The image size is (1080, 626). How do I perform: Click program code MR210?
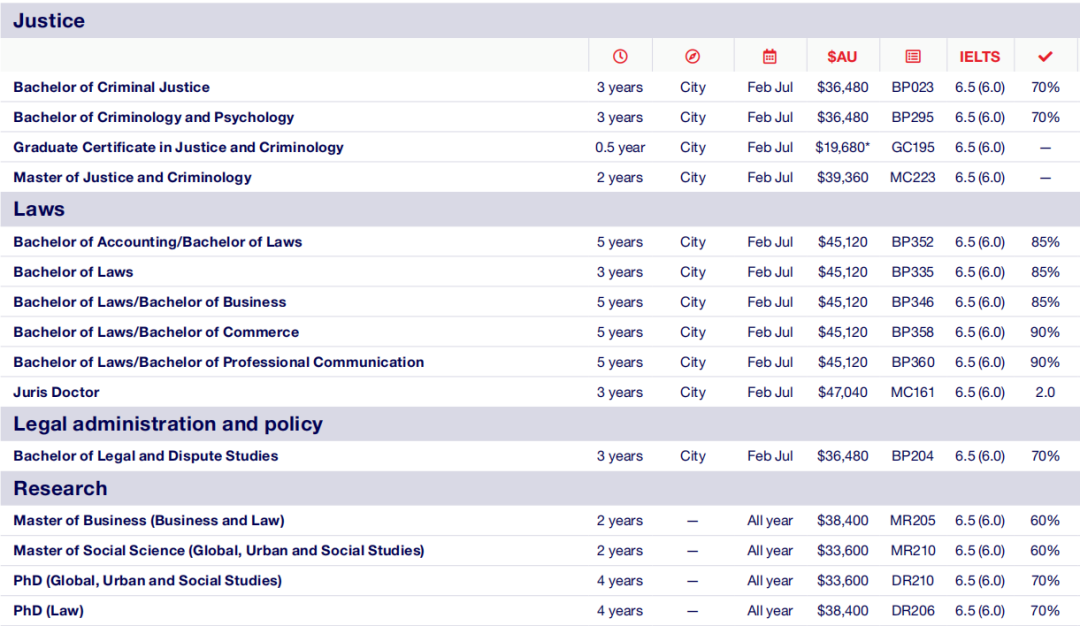point(913,551)
